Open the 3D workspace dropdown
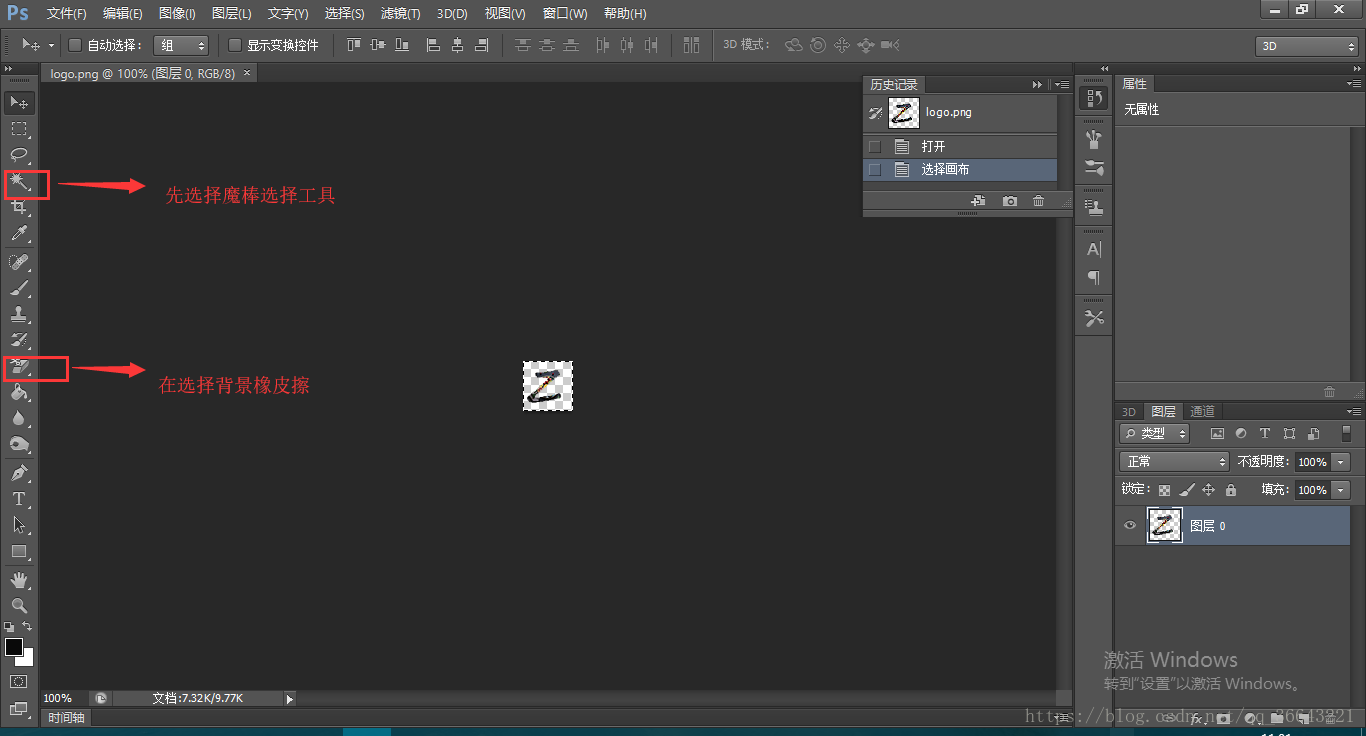This screenshot has height=736, width=1366. tap(1307, 46)
